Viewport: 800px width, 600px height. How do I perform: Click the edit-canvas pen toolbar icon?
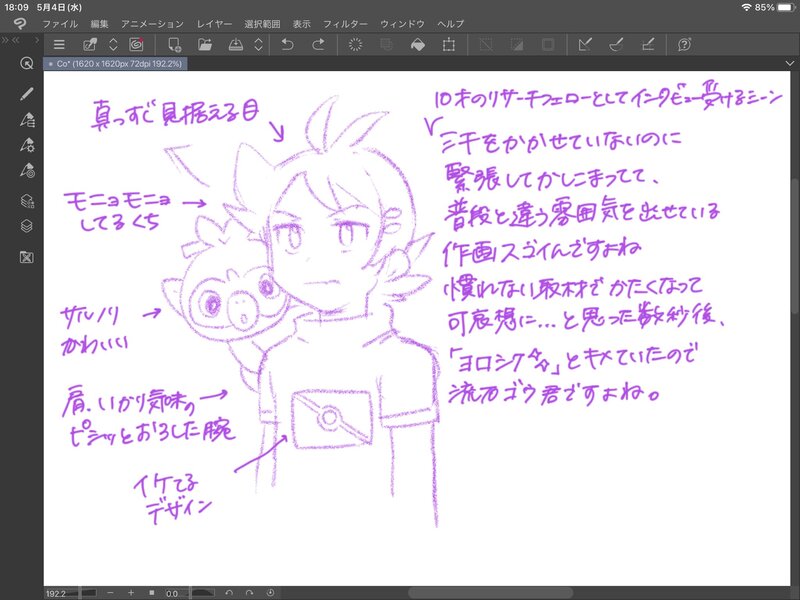90,45
